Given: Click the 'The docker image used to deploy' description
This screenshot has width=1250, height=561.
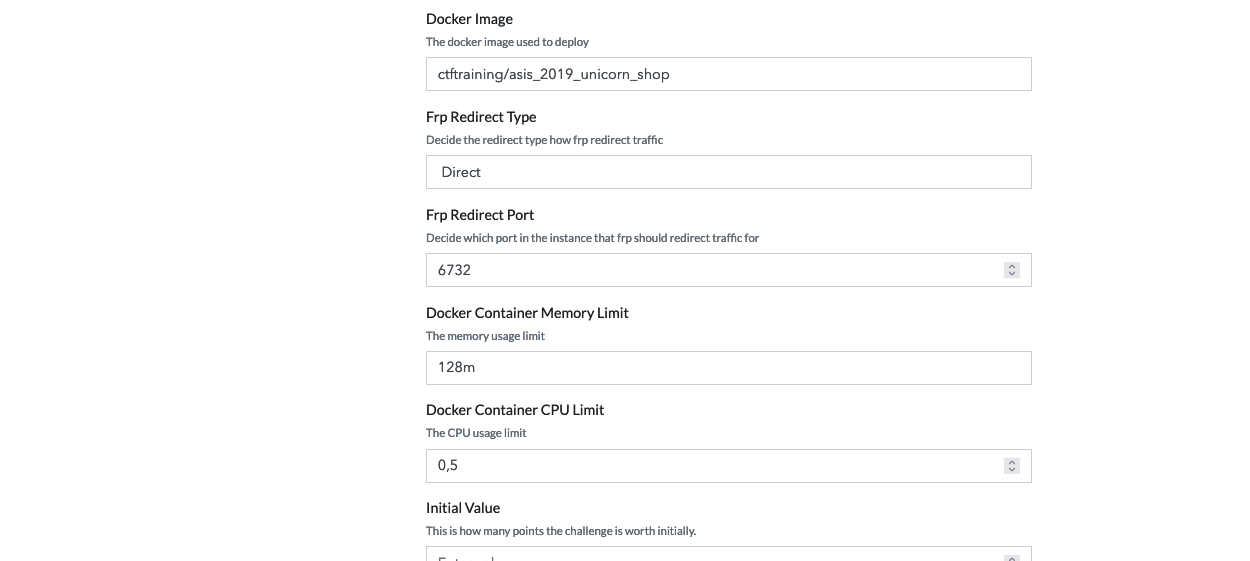Looking at the screenshot, I should tap(507, 42).
